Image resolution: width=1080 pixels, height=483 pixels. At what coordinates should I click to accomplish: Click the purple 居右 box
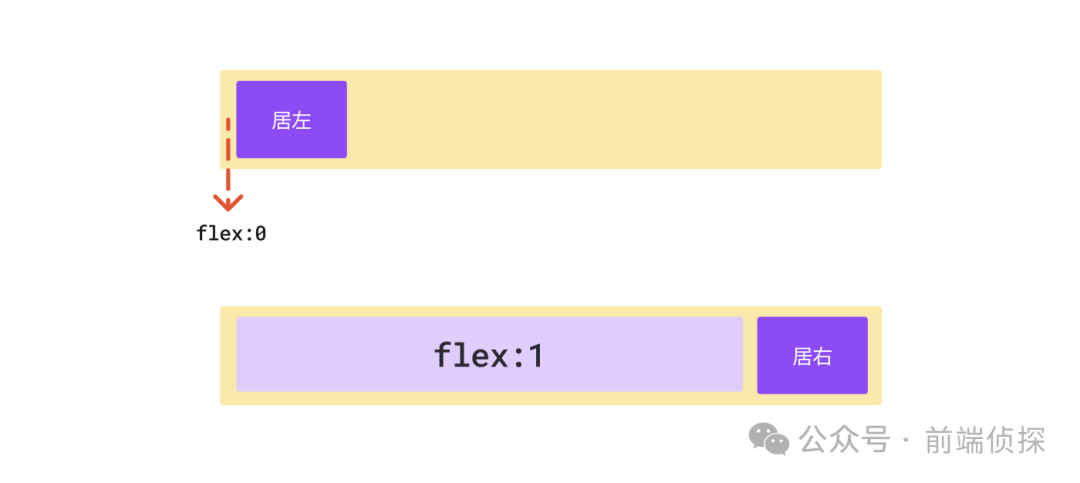812,356
